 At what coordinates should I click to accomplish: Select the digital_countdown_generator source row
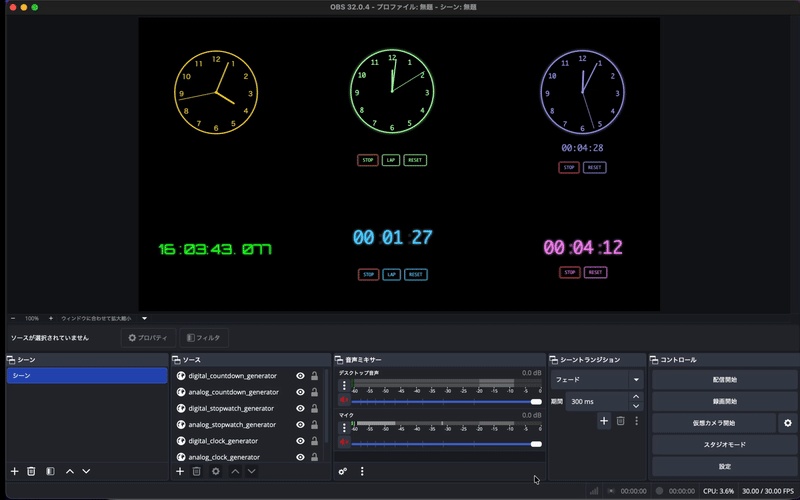248,376
